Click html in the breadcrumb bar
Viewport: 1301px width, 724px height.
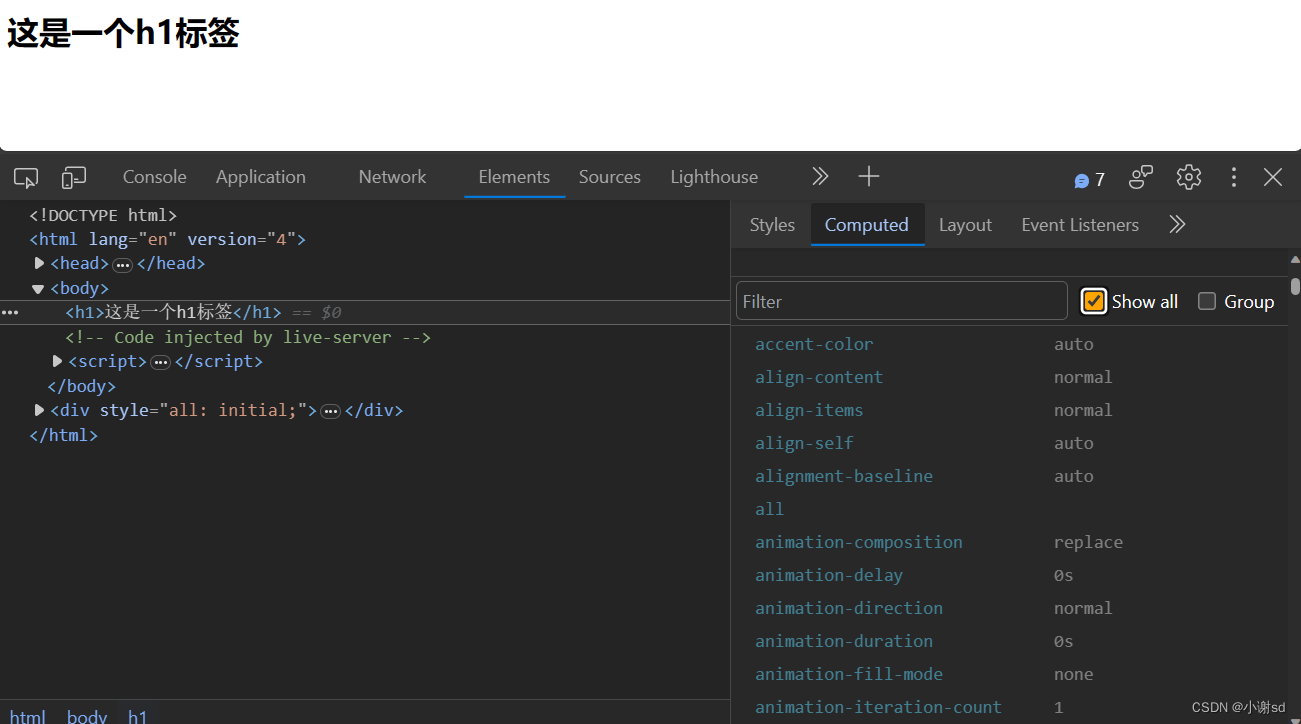[28, 716]
